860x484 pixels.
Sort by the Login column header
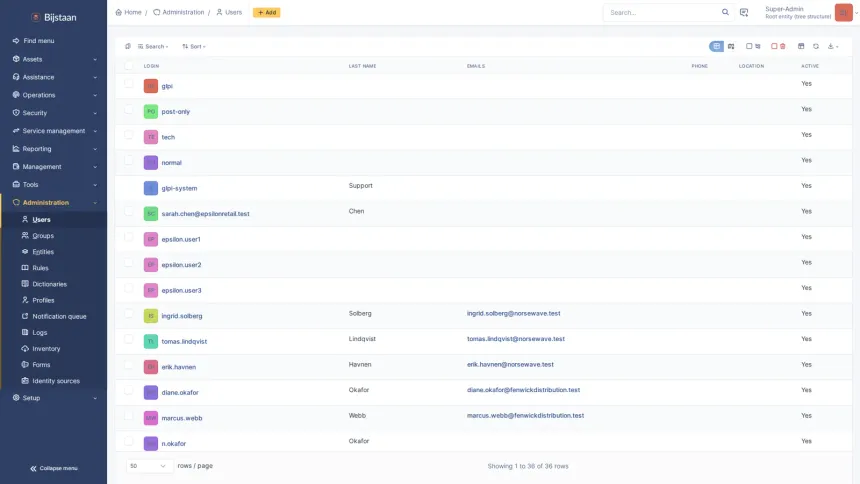pos(151,66)
